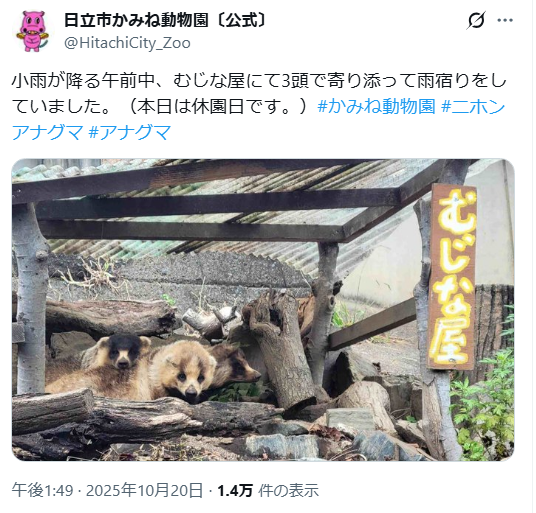Open the three-dot more options menu

[505, 20]
